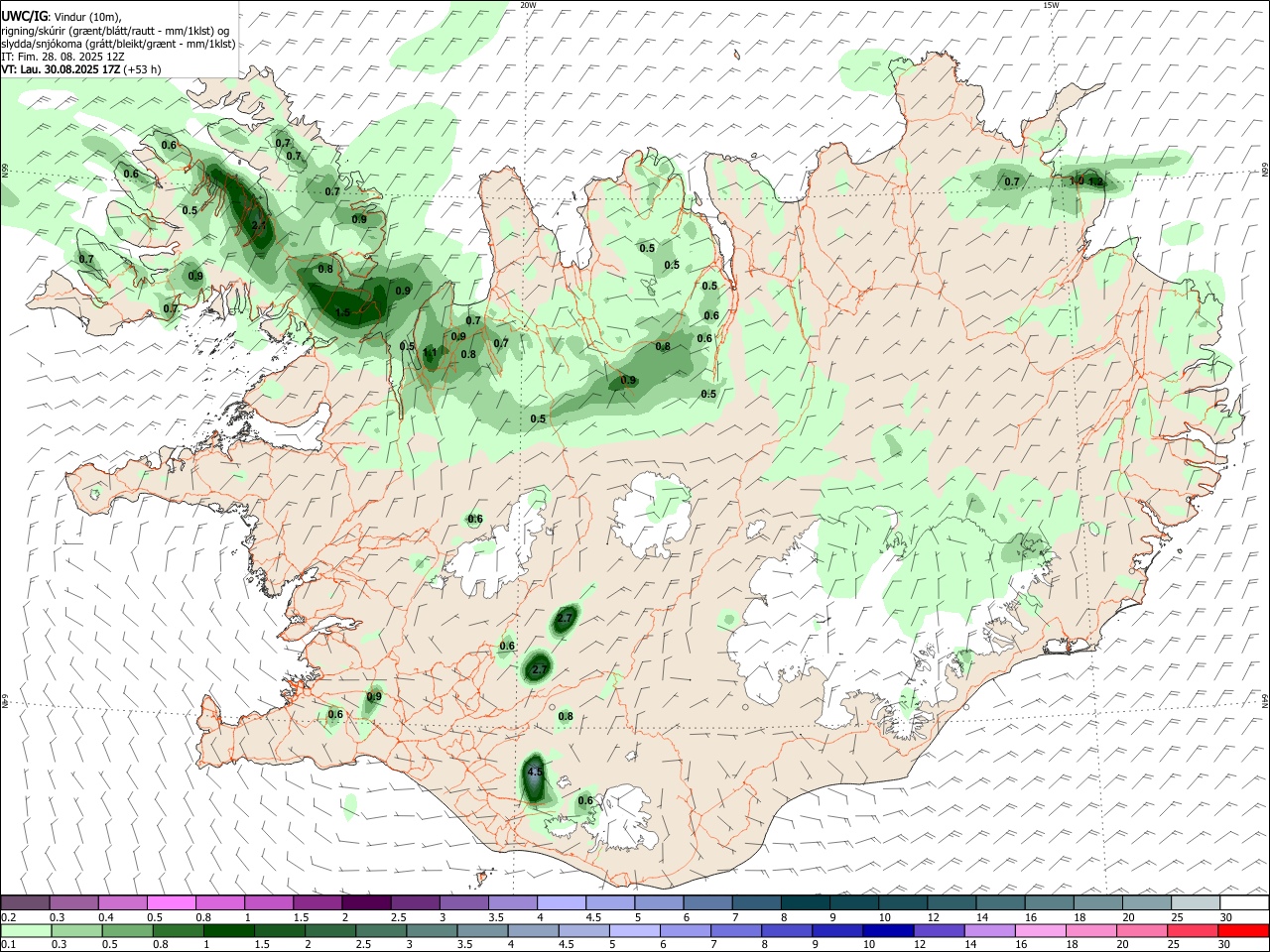Click the '20W' longitude label
The width and height of the screenshot is (1270, 952).
click(528, 5)
